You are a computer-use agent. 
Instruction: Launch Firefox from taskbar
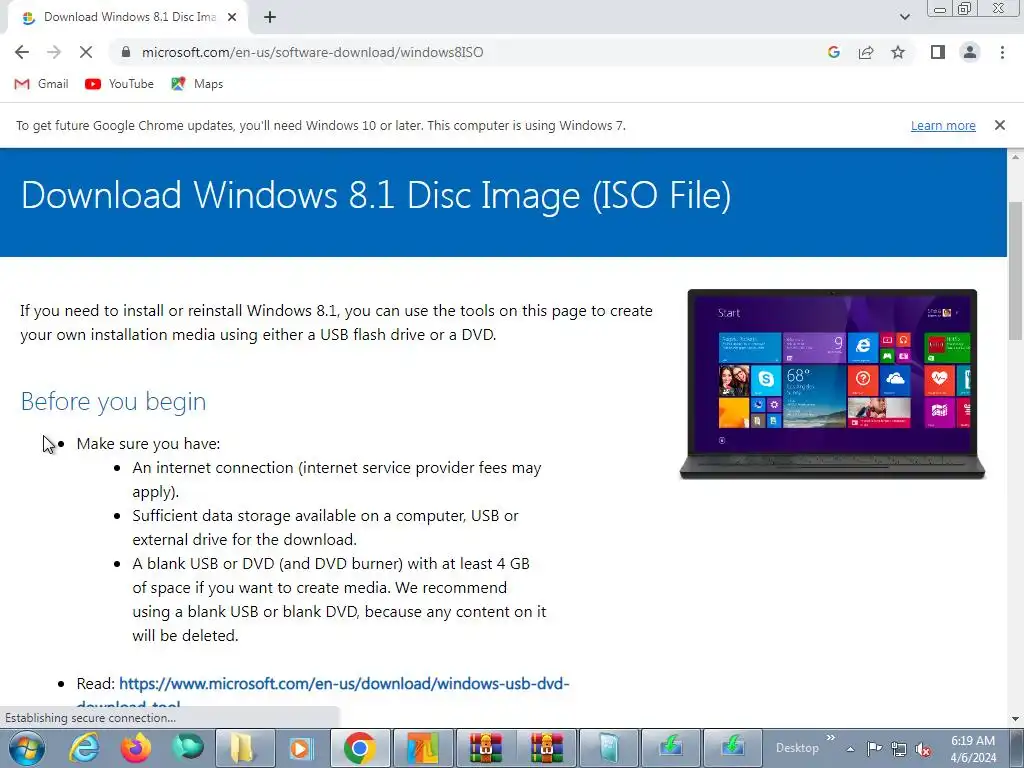coord(136,748)
